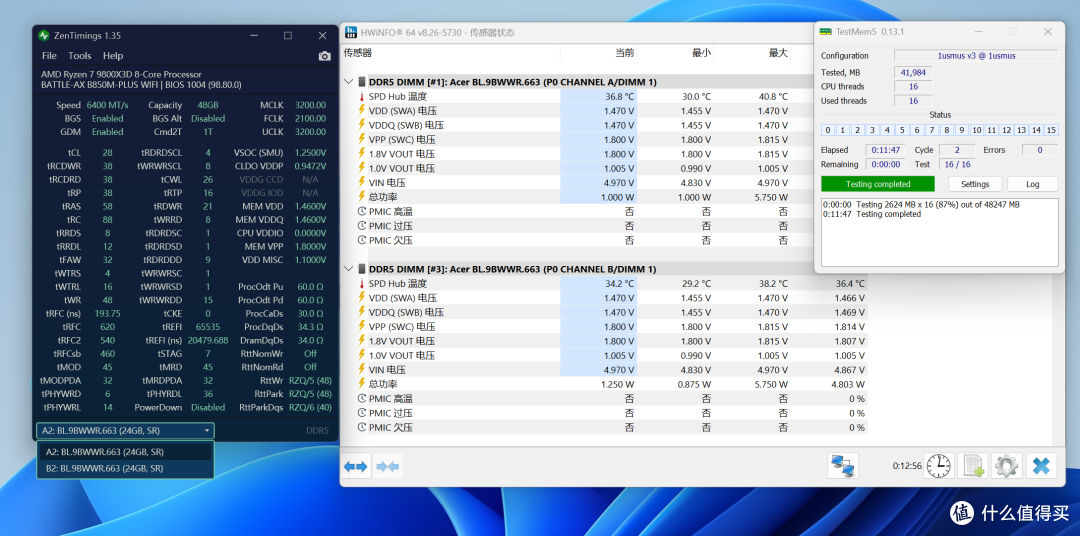Open the ZenTimings Help menu

point(113,56)
